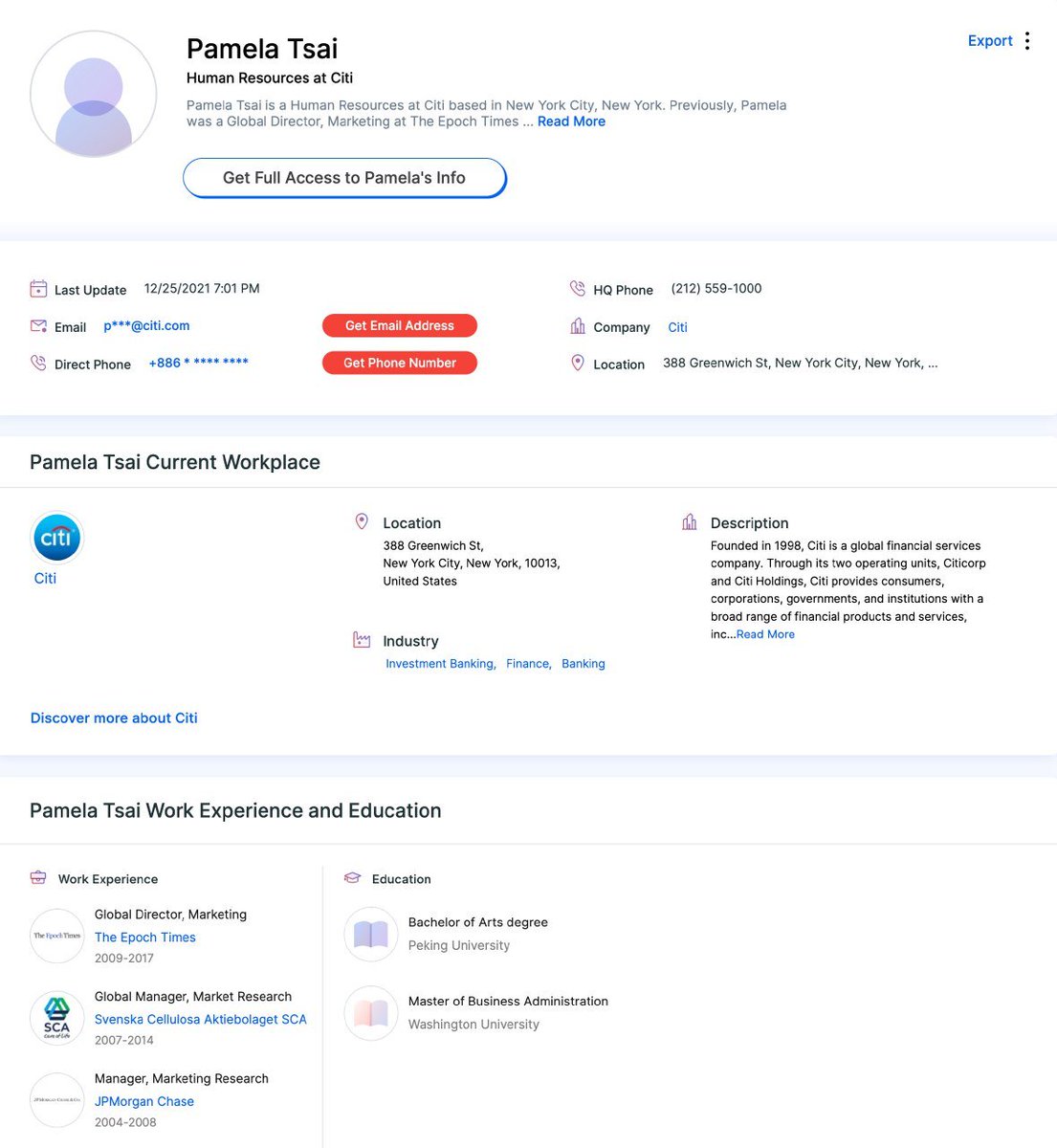Click the Company building icon

[578, 326]
